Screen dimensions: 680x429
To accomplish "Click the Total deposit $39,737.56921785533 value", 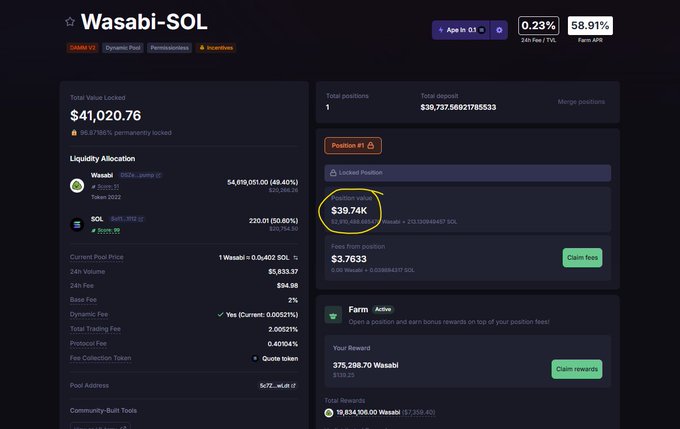I will tap(458, 107).
